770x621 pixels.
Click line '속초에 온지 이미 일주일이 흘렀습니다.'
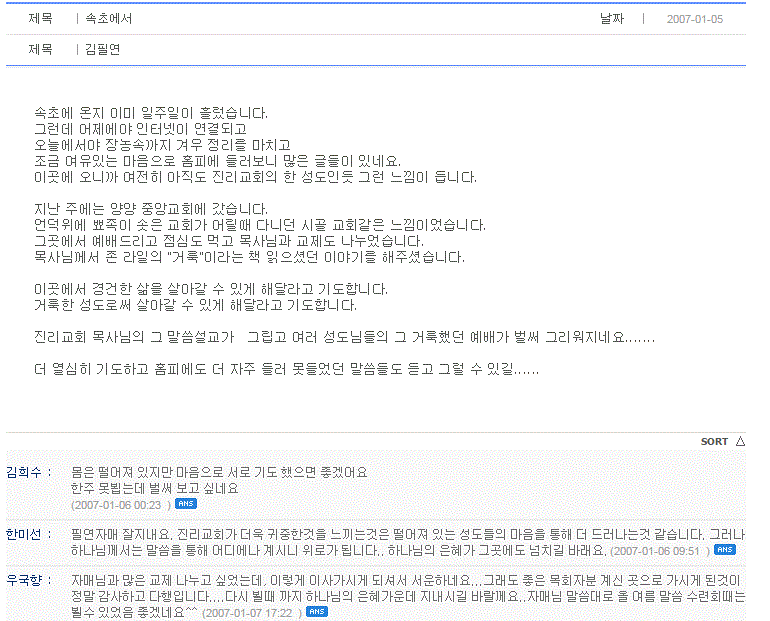(151, 113)
